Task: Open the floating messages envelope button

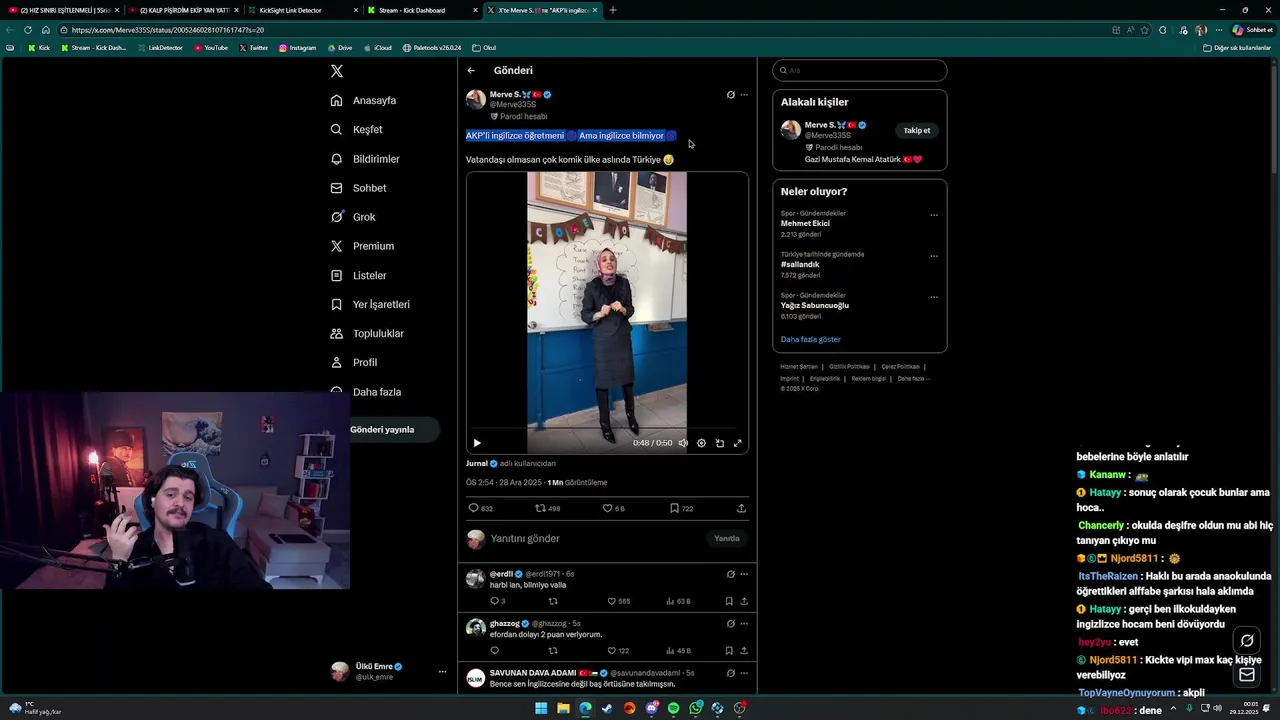Action: [x=1247, y=675]
